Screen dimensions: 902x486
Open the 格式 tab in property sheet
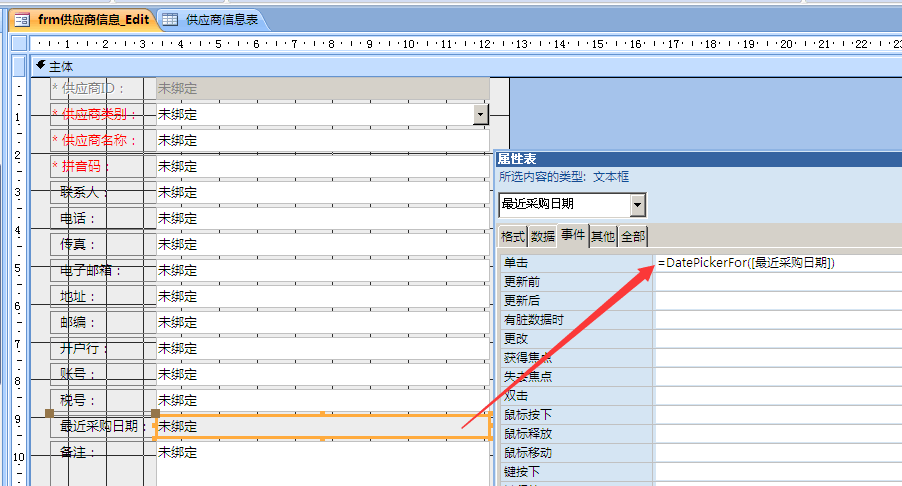(x=512, y=236)
